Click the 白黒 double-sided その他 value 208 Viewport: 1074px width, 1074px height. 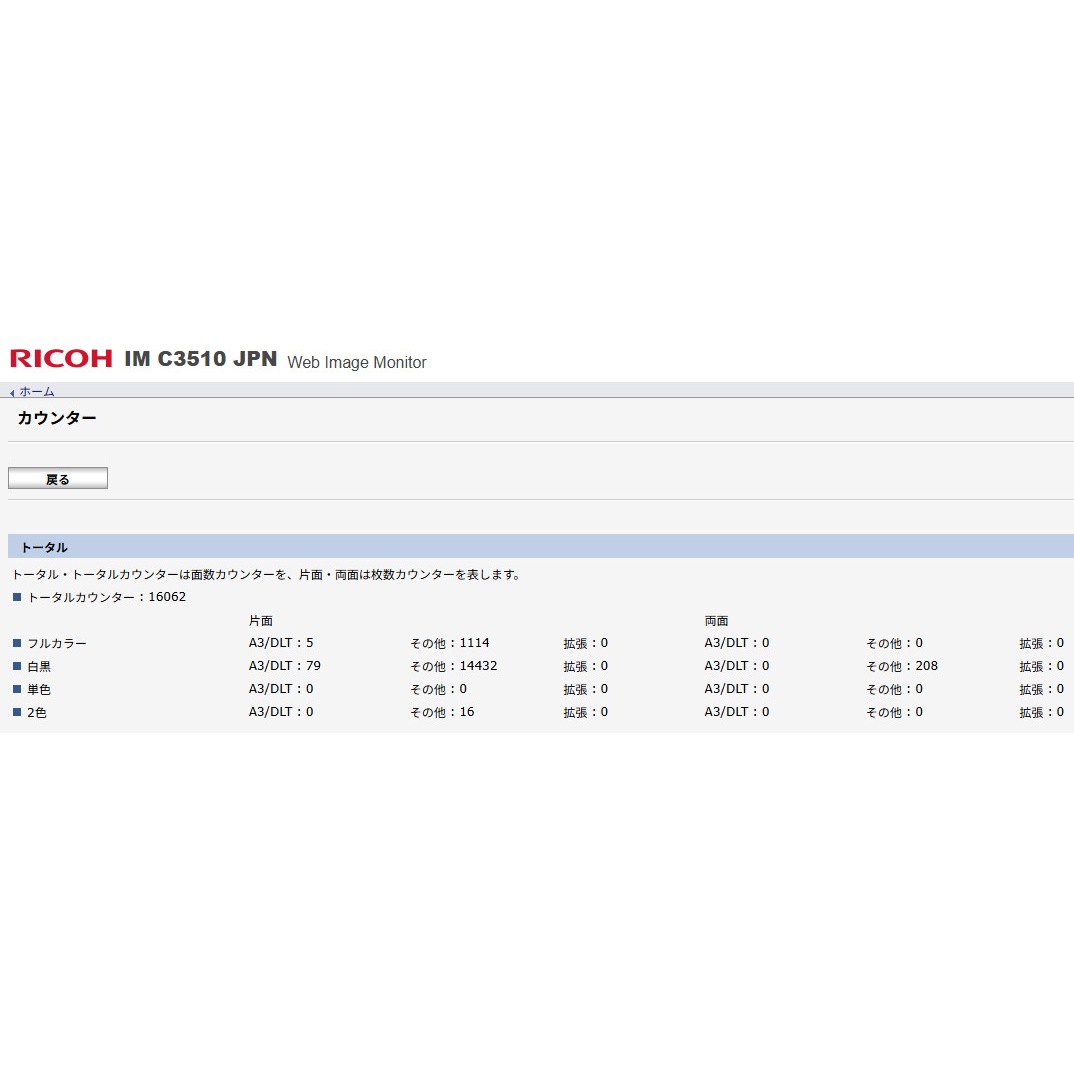tap(926, 666)
